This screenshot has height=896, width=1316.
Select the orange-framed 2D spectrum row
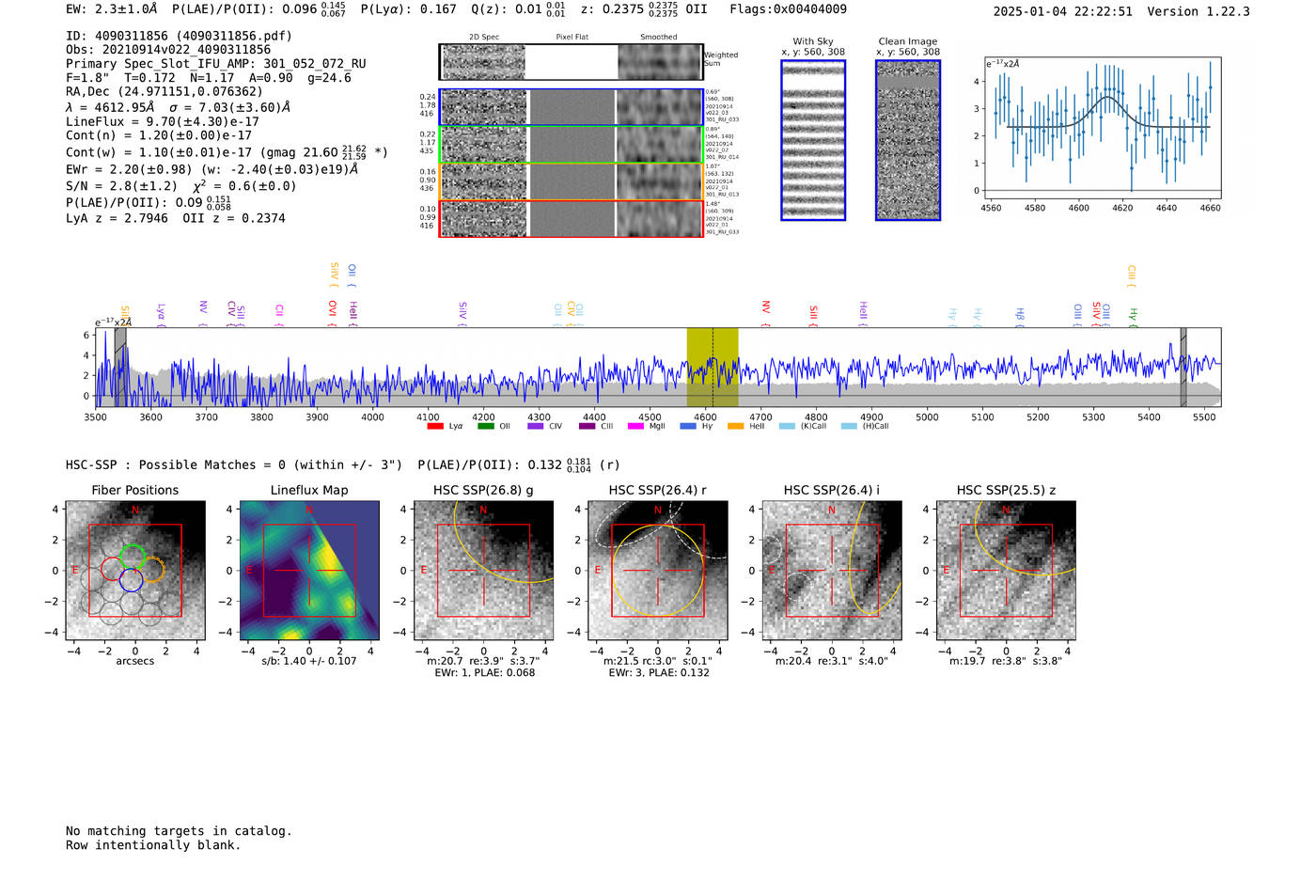[572, 181]
